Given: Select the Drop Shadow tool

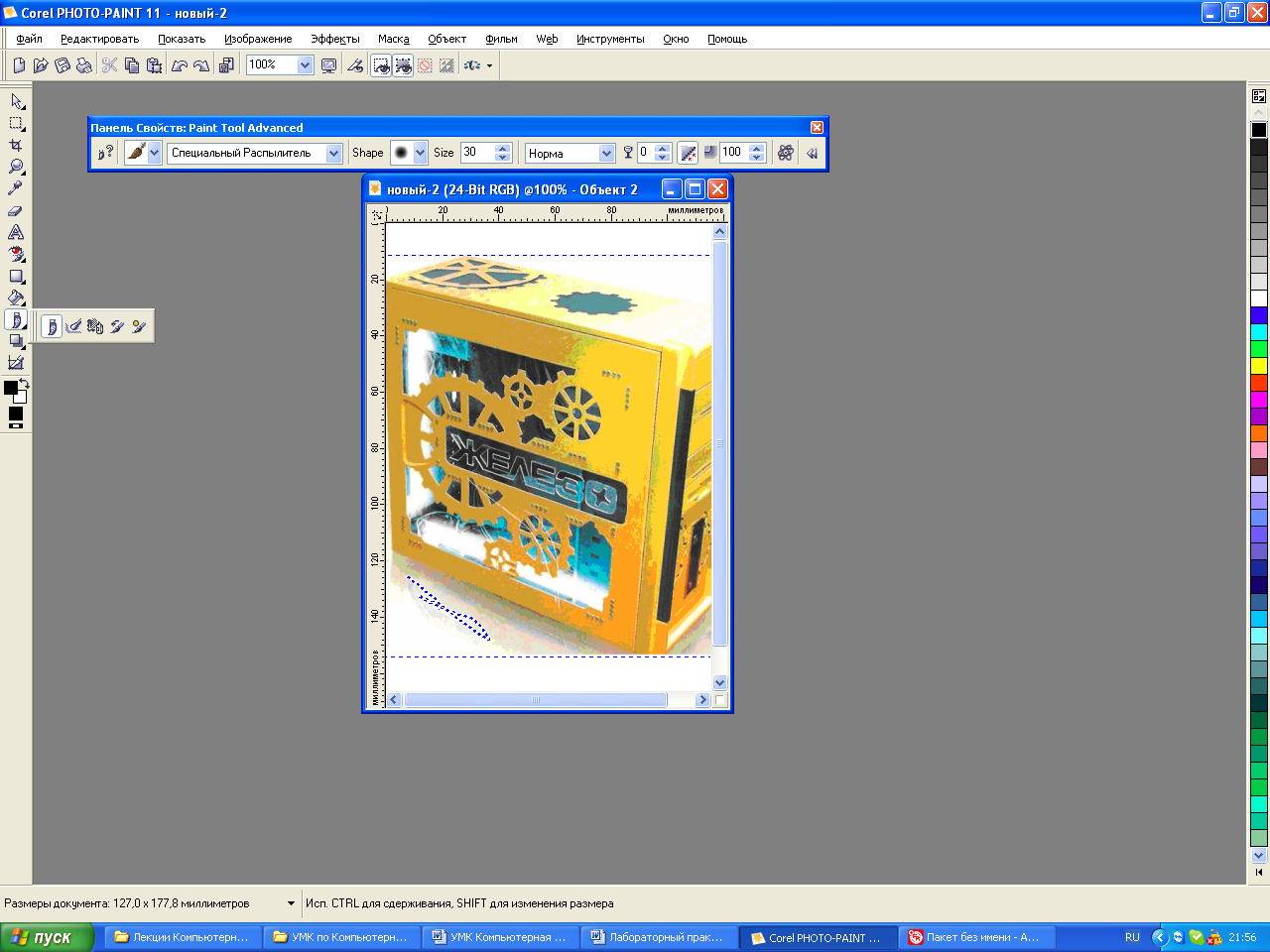Looking at the screenshot, I should tap(17, 341).
